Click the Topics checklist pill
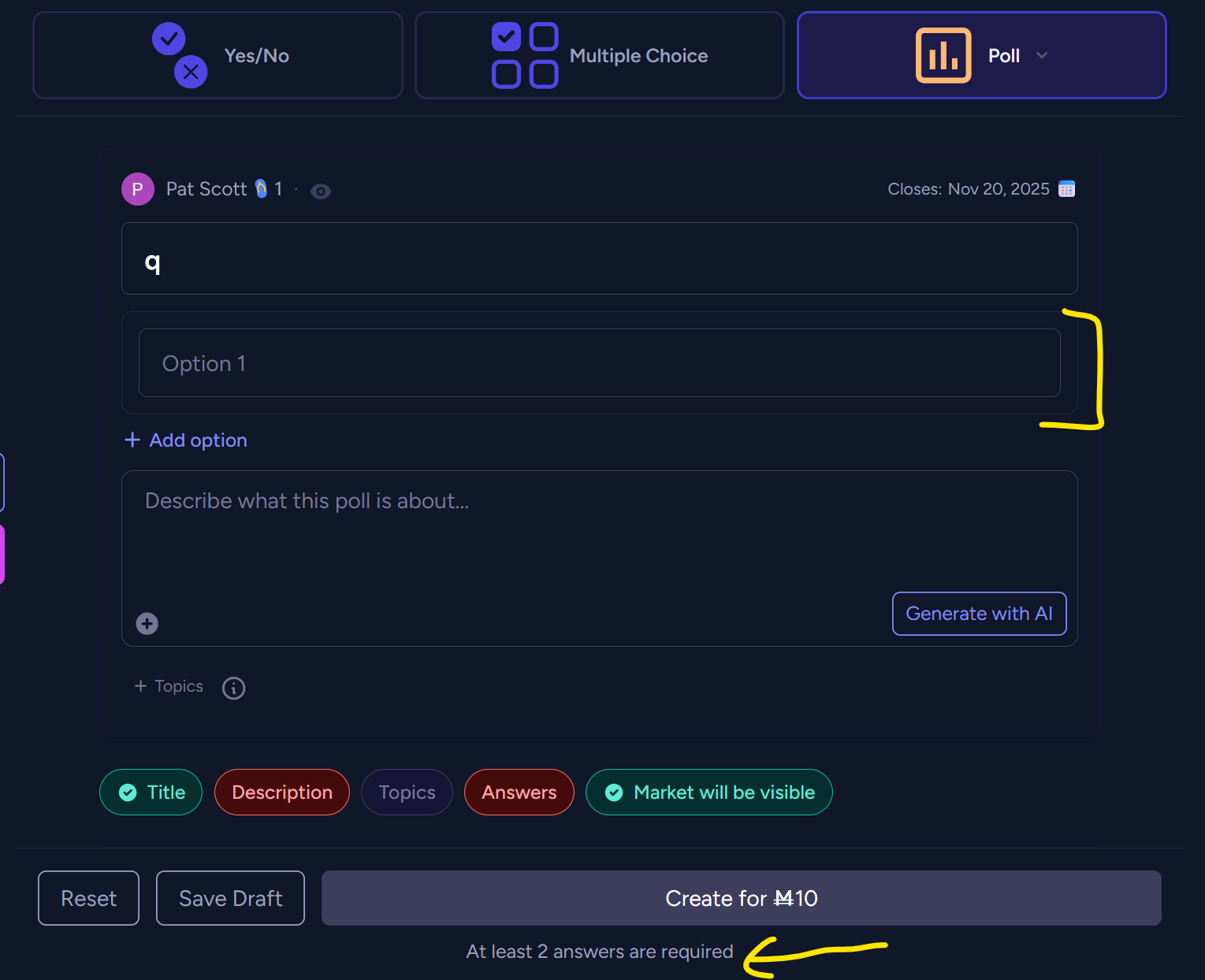The image size is (1205, 980). point(407,793)
